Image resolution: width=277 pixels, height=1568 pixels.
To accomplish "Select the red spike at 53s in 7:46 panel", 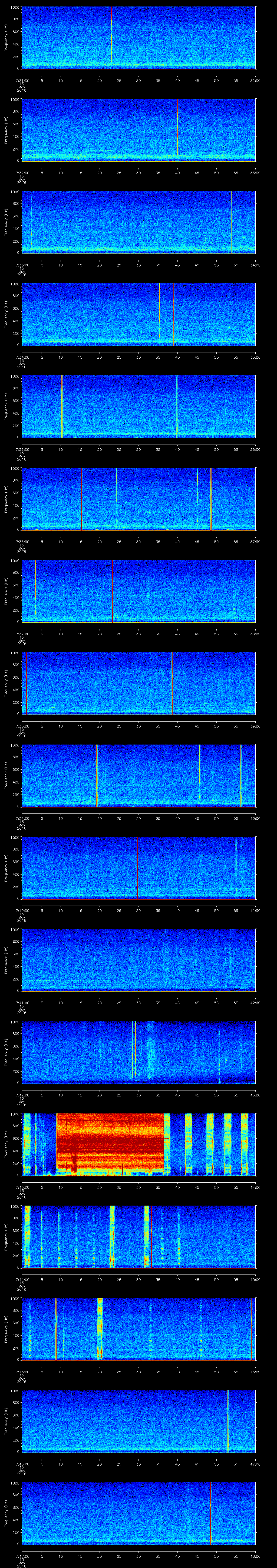I will point(228,1421).
